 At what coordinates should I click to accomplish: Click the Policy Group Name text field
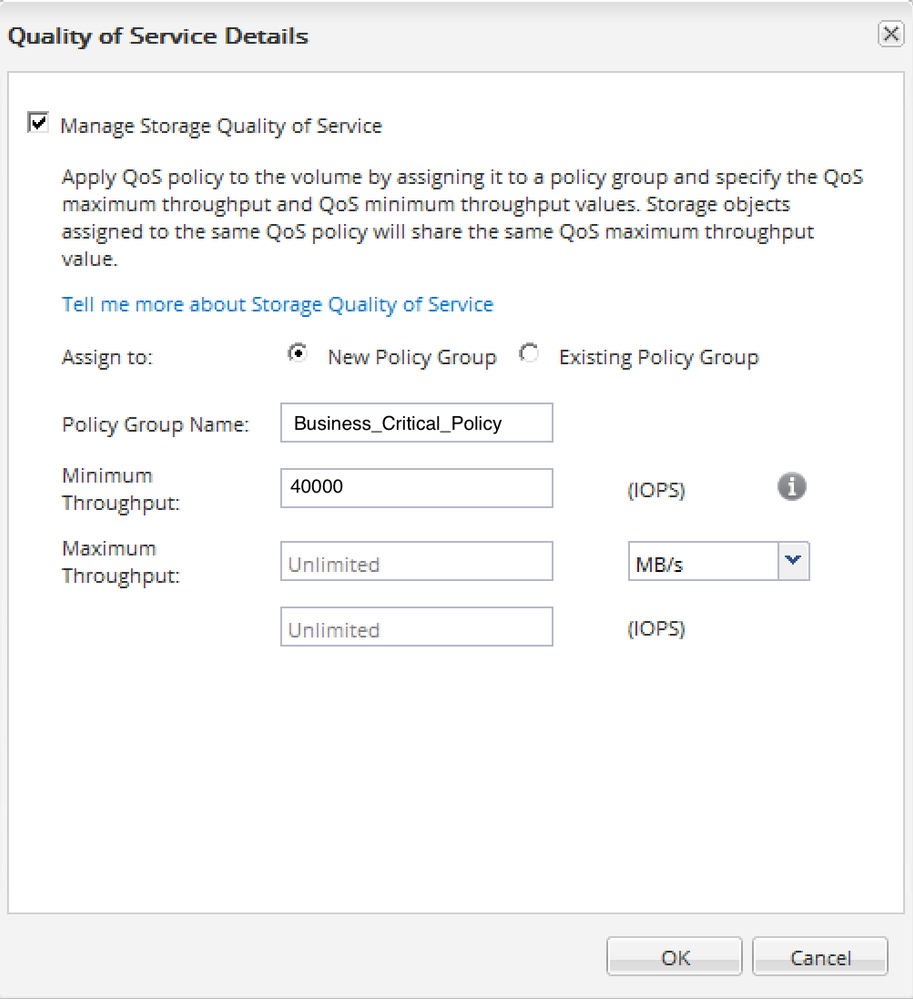click(416, 423)
